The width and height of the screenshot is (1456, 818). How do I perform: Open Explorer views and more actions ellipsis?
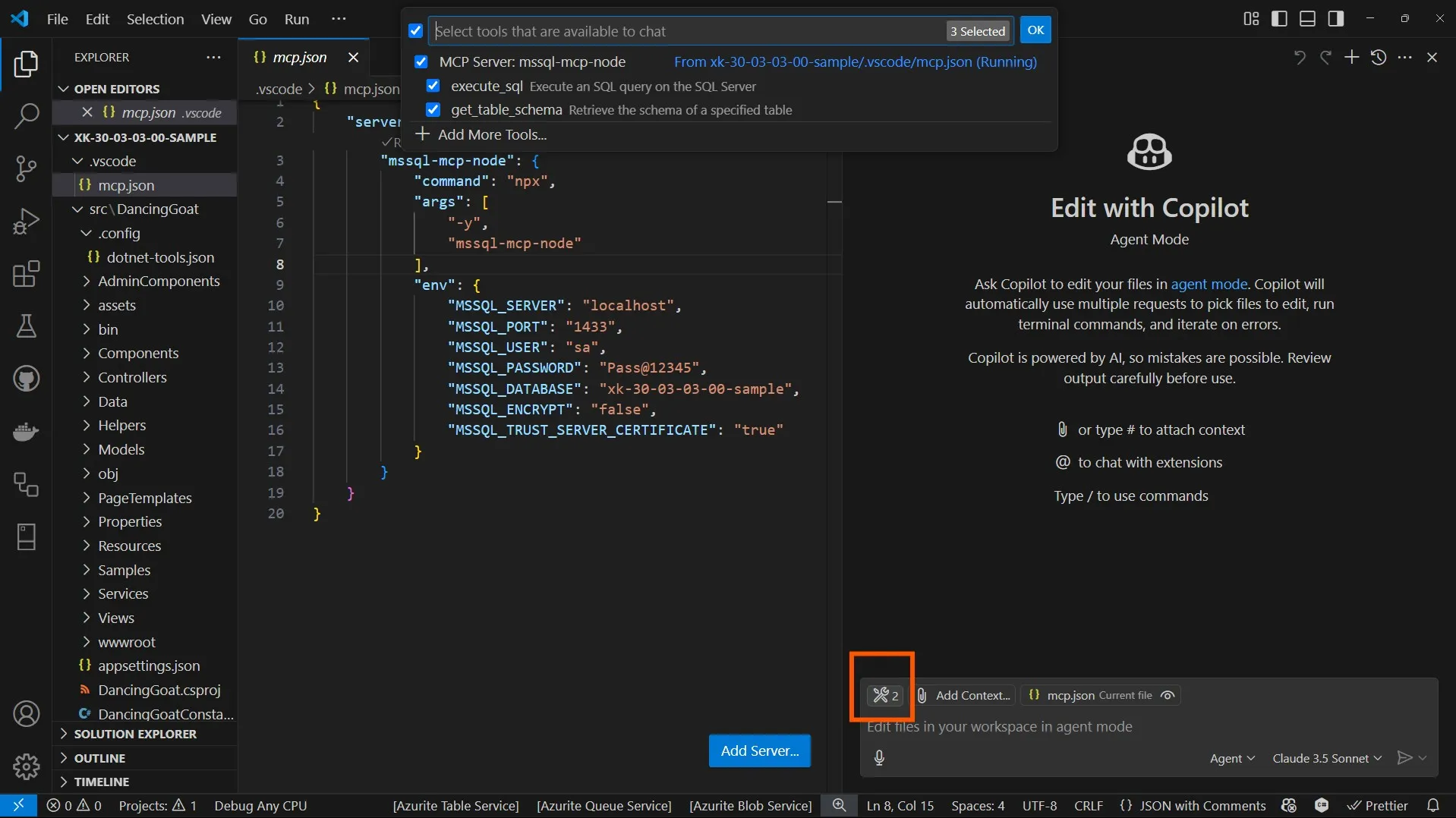click(x=214, y=57)
